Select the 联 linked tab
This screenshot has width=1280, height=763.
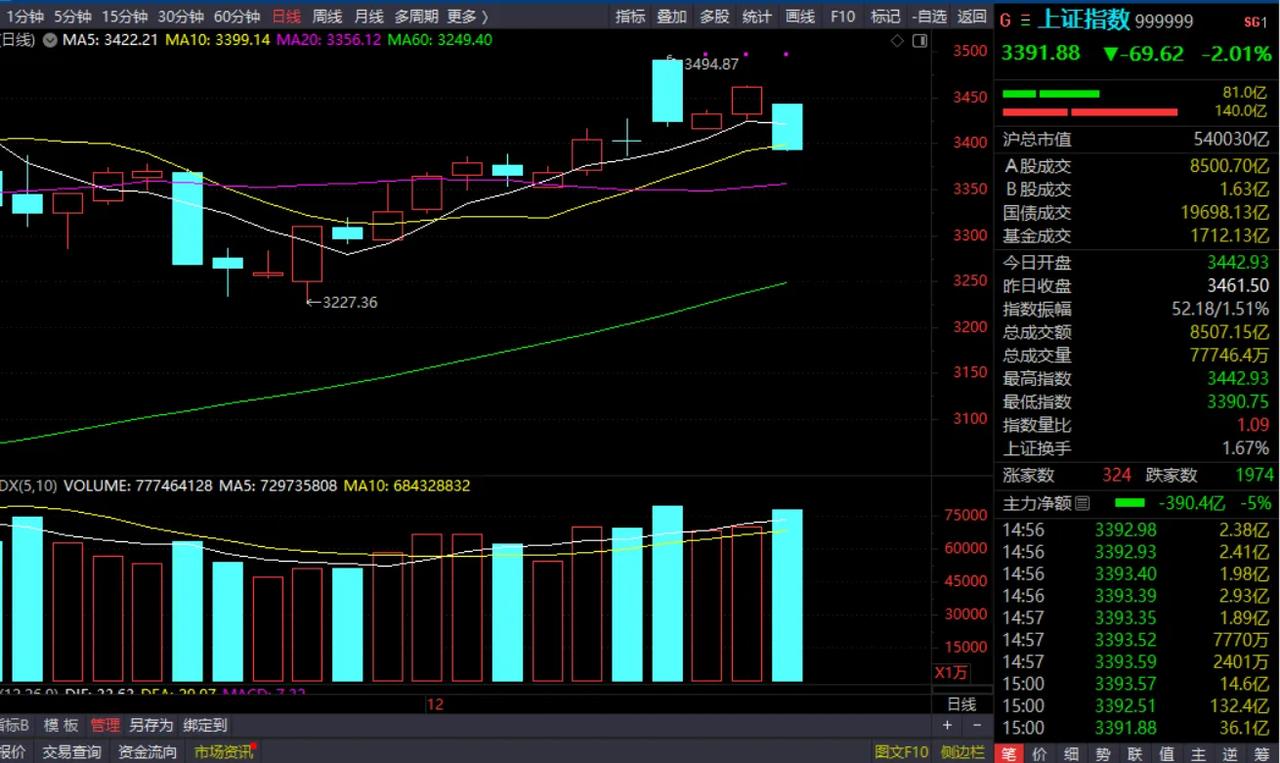[x=1135, y=753]
